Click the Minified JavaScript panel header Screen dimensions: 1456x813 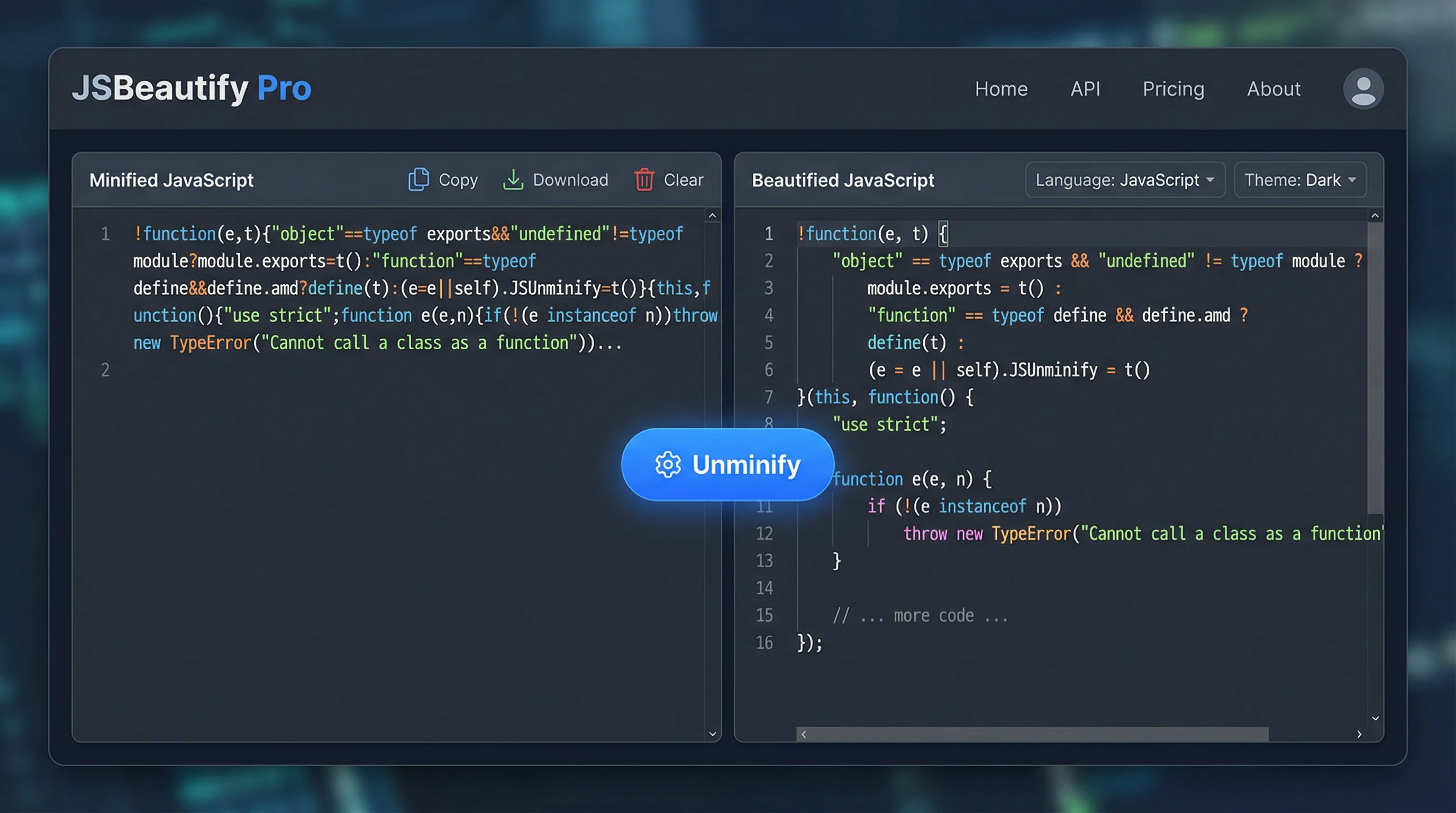[171, 180]
